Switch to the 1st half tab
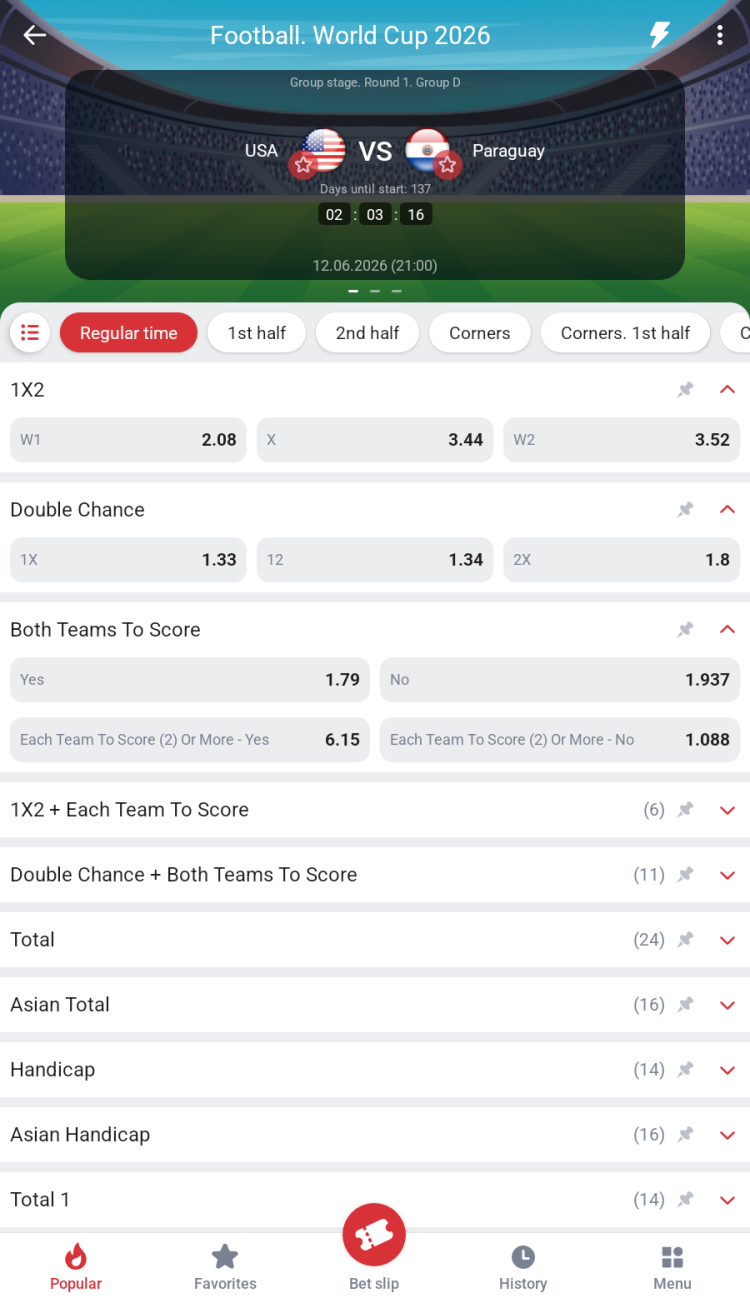Viewport: 750px width, 1303px height. point(257,333)
